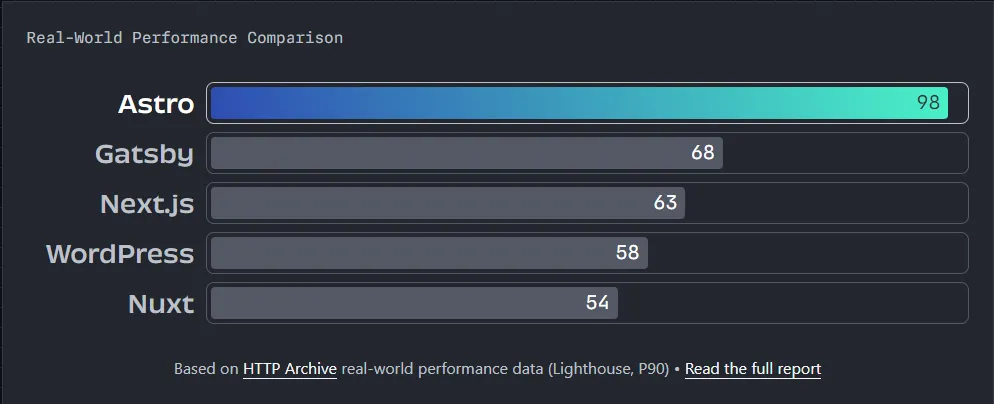
Task: Click the Next.js label
Action: click(147, 204)
